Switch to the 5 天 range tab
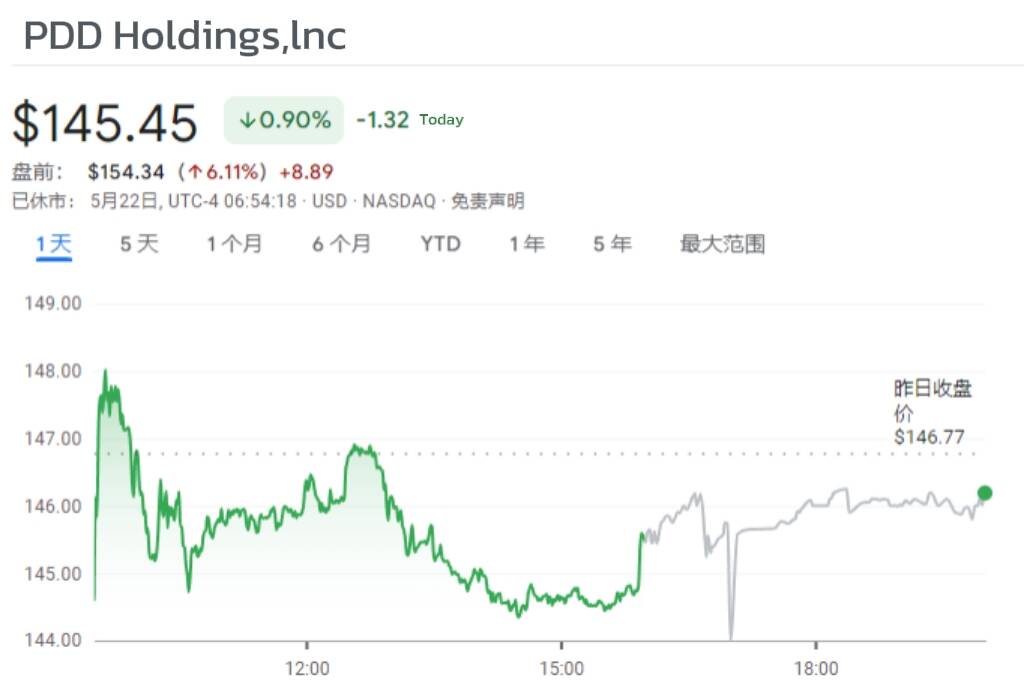This screenshot has width=1024, height=690. point(139,244)
